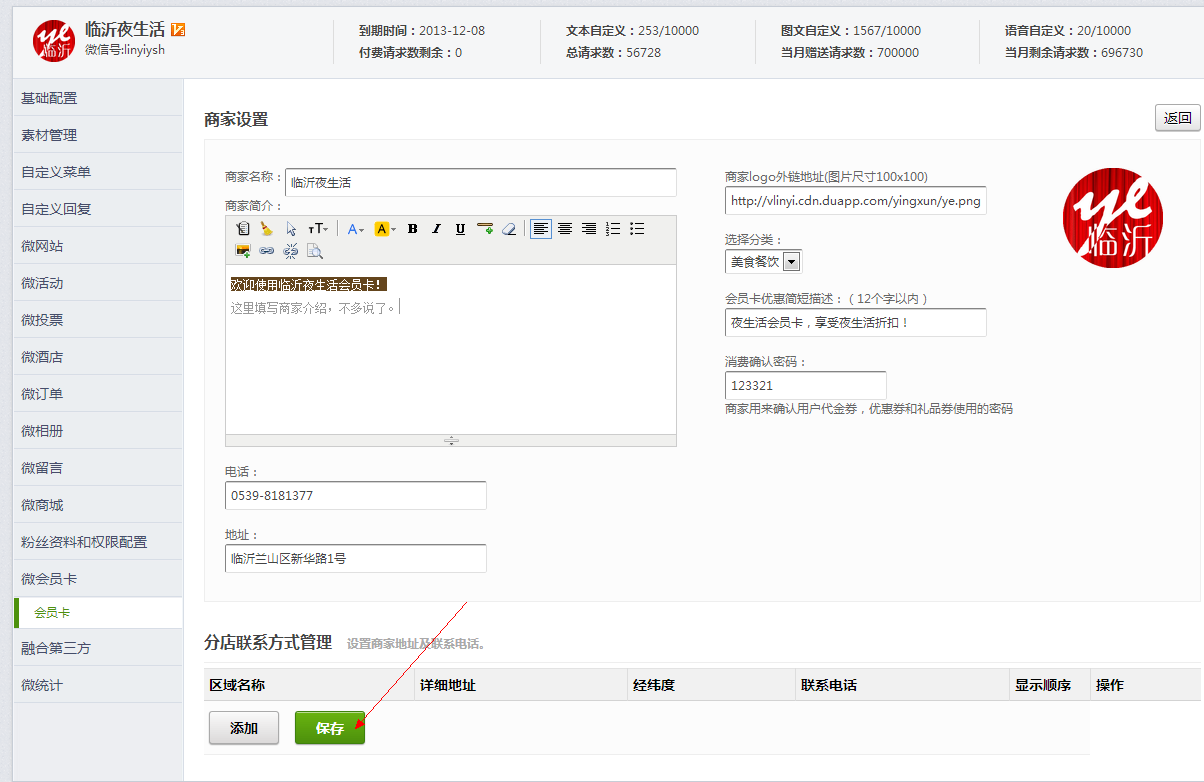Center align the editor text
Image resolution: width=1204 pixels, height=782 pixels.
pos(565,229)
